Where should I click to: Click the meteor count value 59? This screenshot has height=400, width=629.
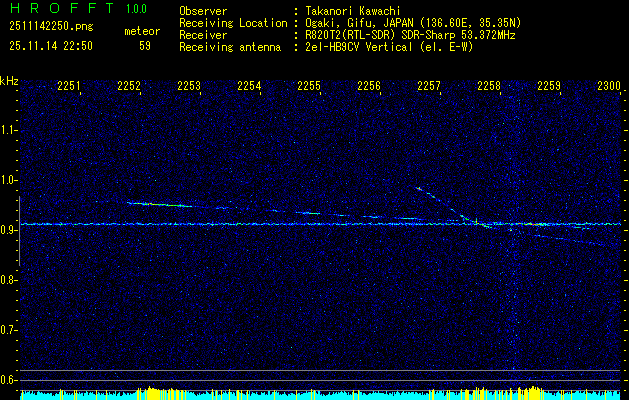point(145,46)
